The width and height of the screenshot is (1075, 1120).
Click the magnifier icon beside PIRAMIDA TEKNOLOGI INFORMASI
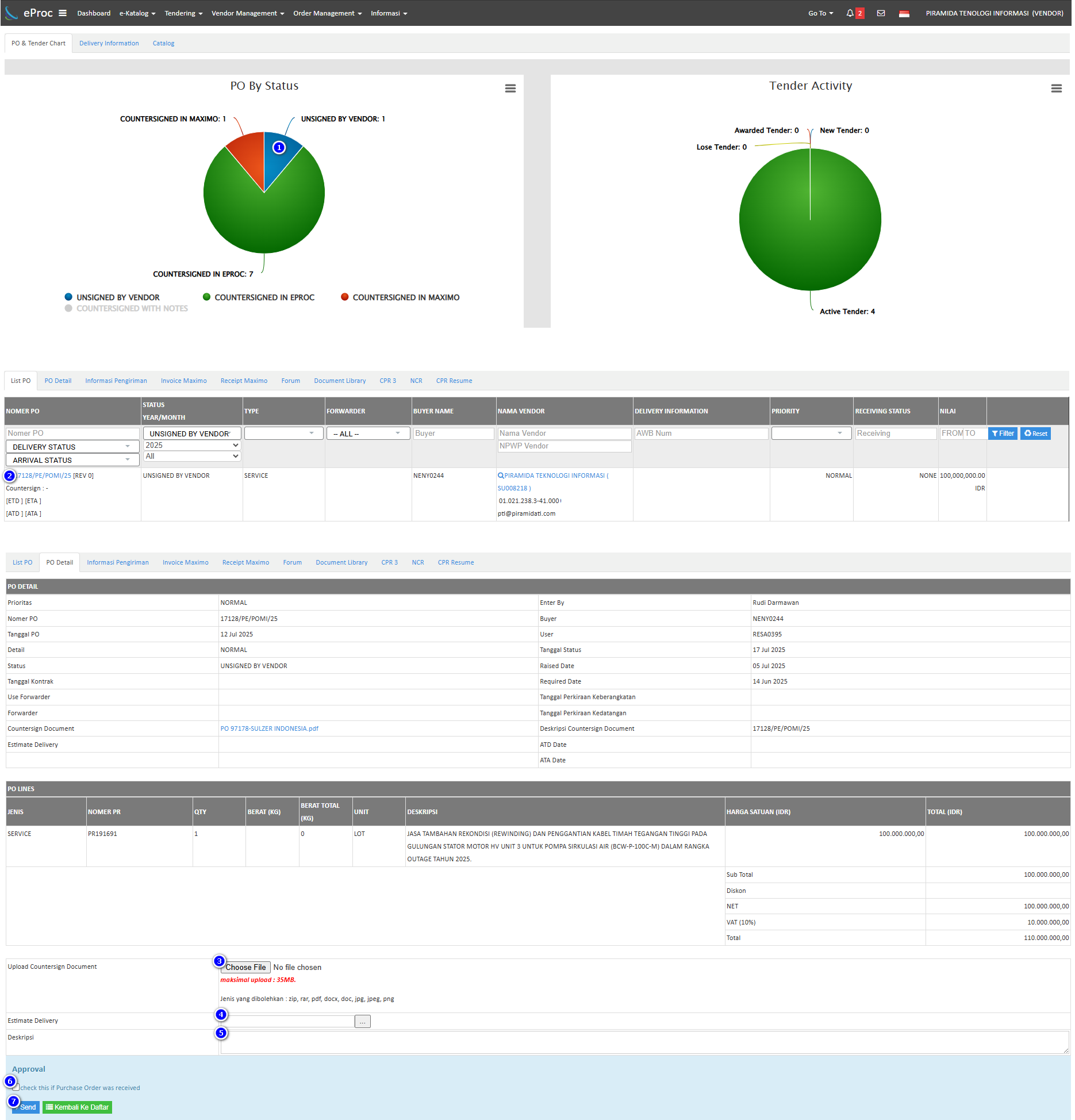501,475
